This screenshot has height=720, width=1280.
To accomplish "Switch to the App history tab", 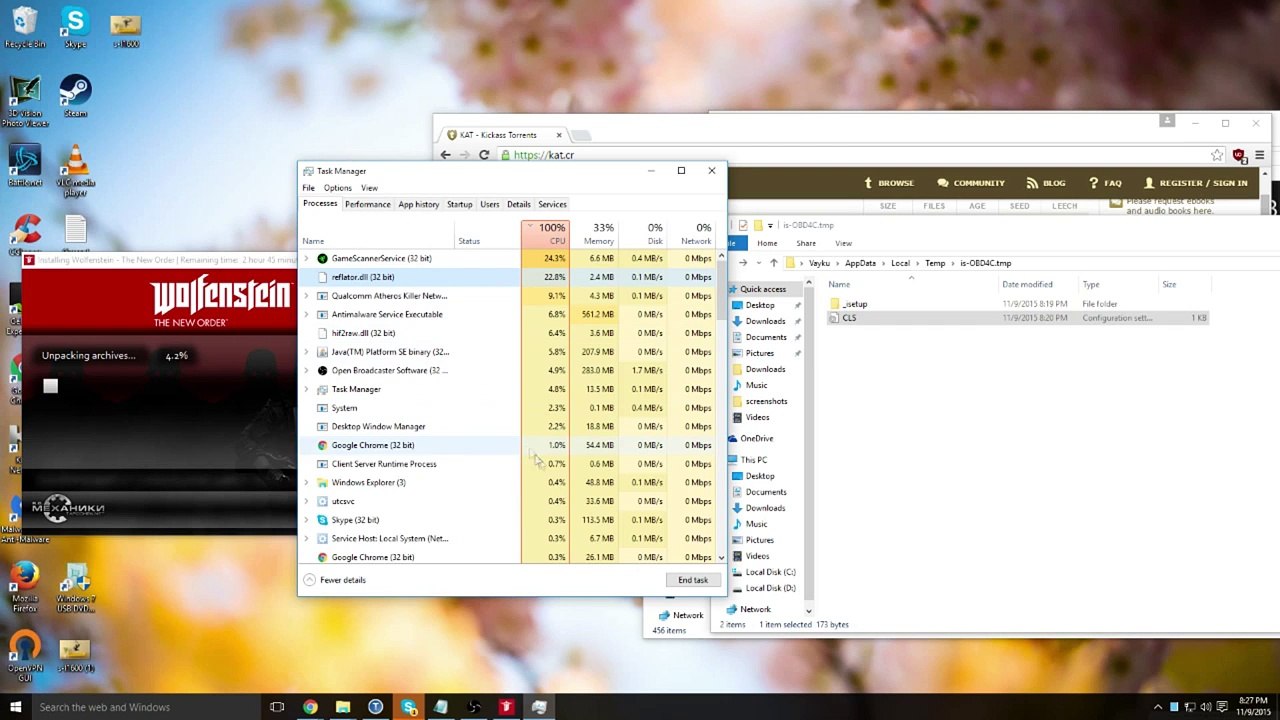I will (x=418, y=204).
